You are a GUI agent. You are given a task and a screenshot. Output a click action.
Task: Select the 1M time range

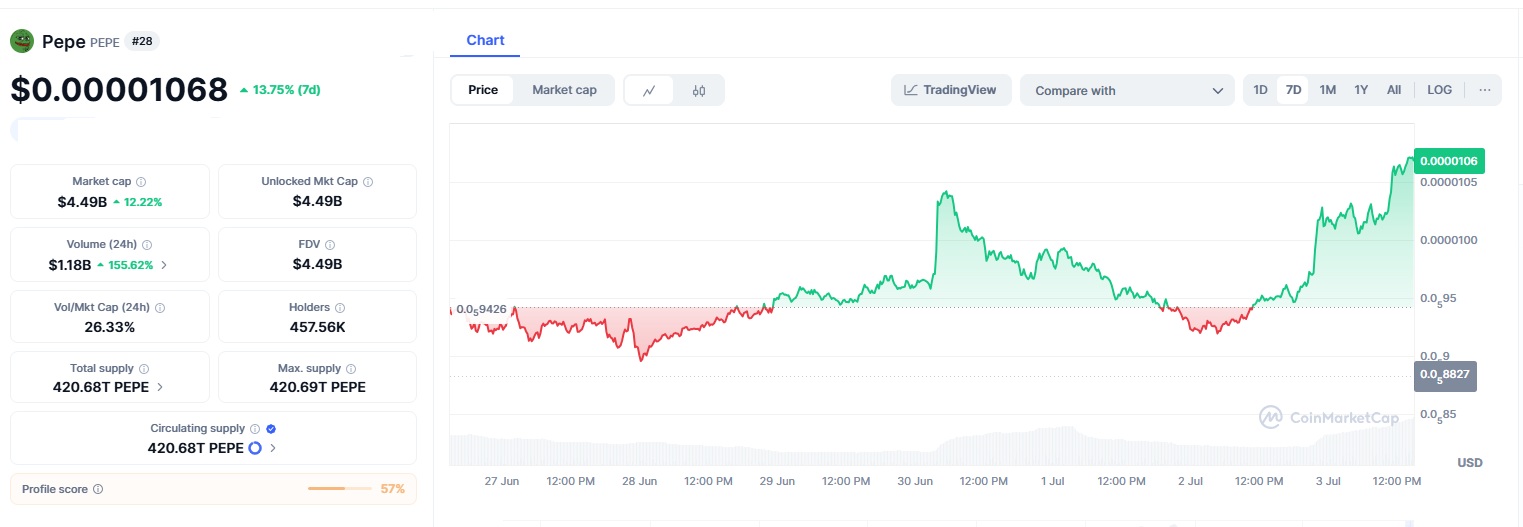point(1327,90)
